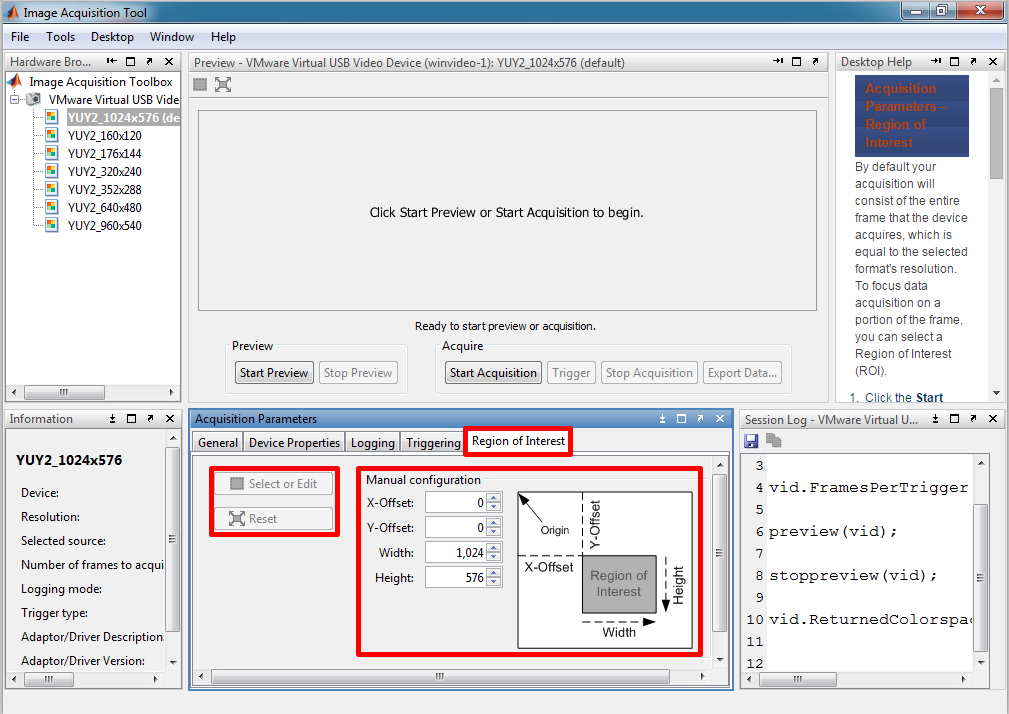Screen dimensions: 1009x714
Task: Undock the Hardware Browser panel
Action: pos(149,61)
